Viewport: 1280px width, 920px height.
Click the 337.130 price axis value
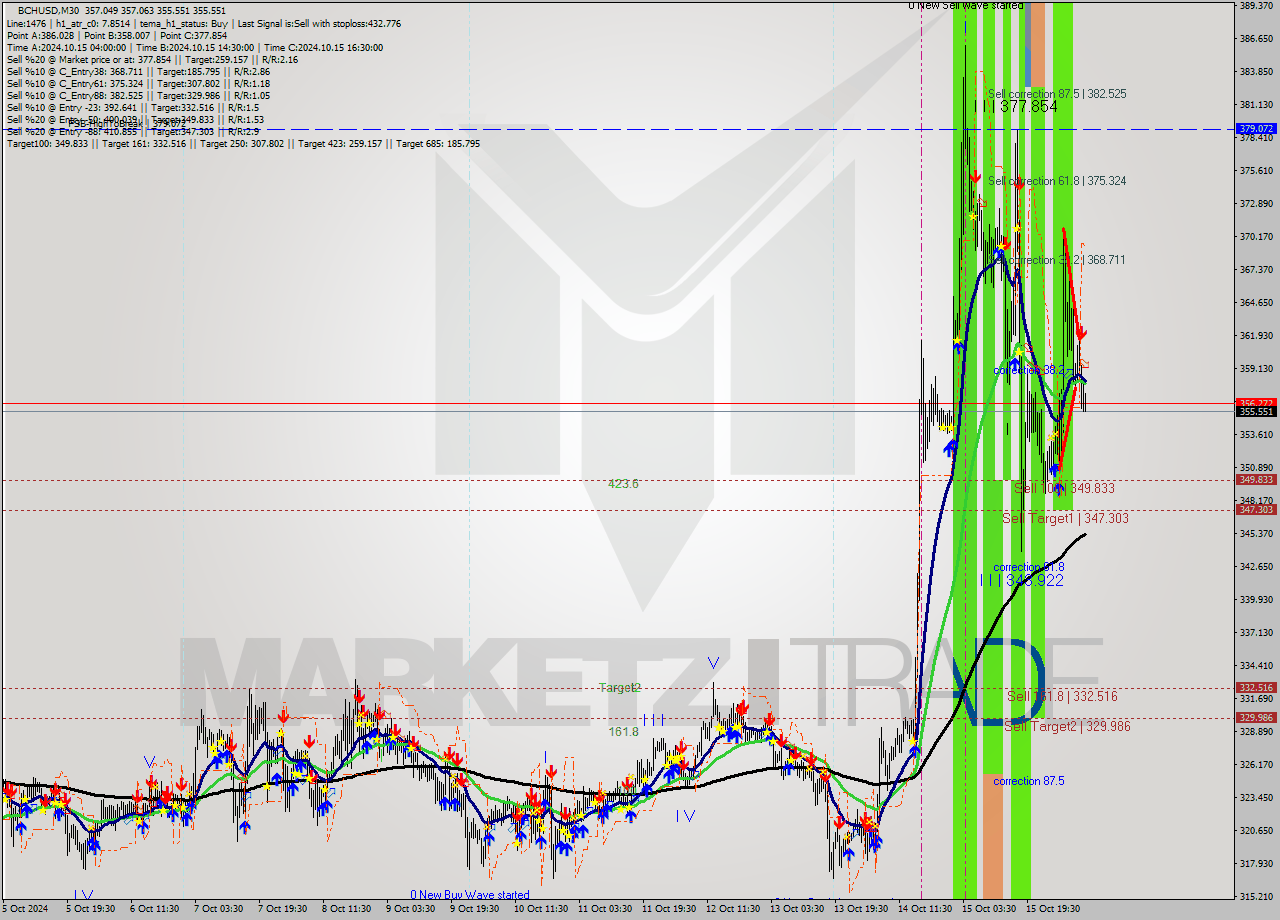pos(1256,633)
